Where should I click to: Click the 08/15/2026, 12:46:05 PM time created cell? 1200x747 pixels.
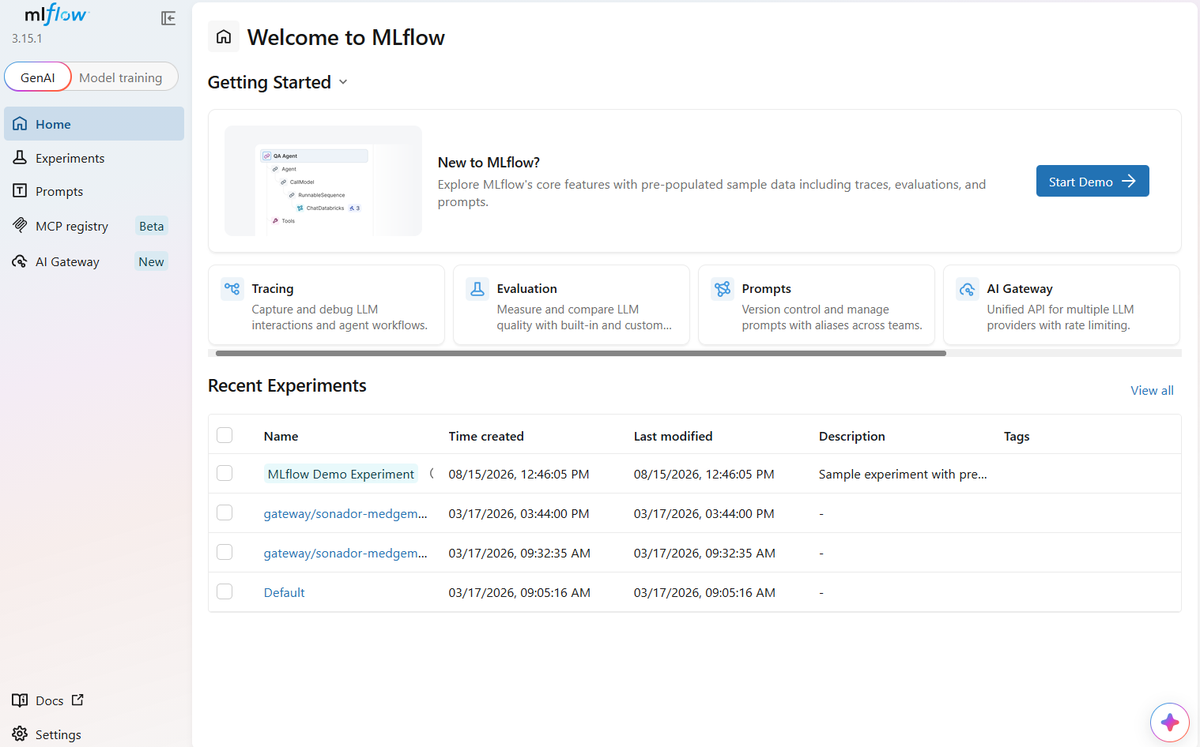519,474
